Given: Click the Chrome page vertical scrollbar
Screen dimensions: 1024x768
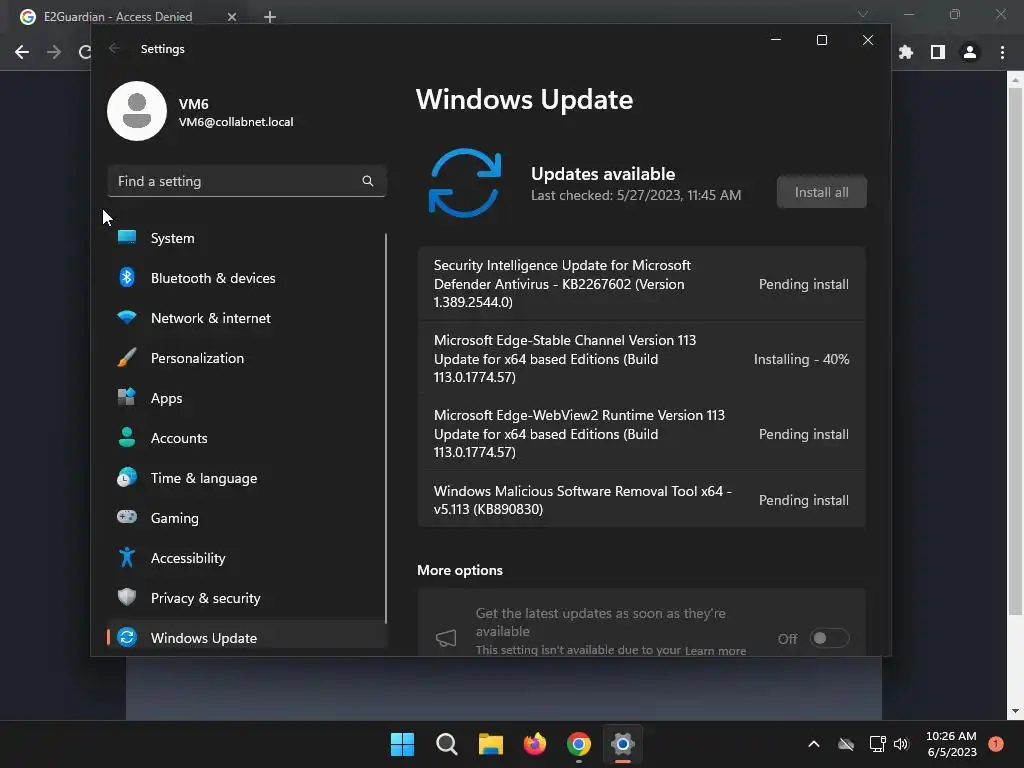Looking at the screenshot, I should [x=1015, y=353].
